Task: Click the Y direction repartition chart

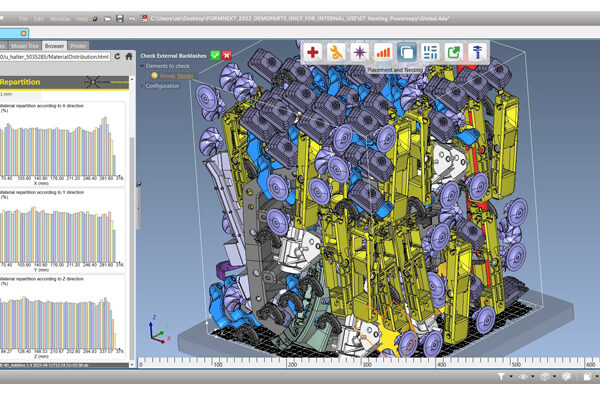Action: click(62, 231)
